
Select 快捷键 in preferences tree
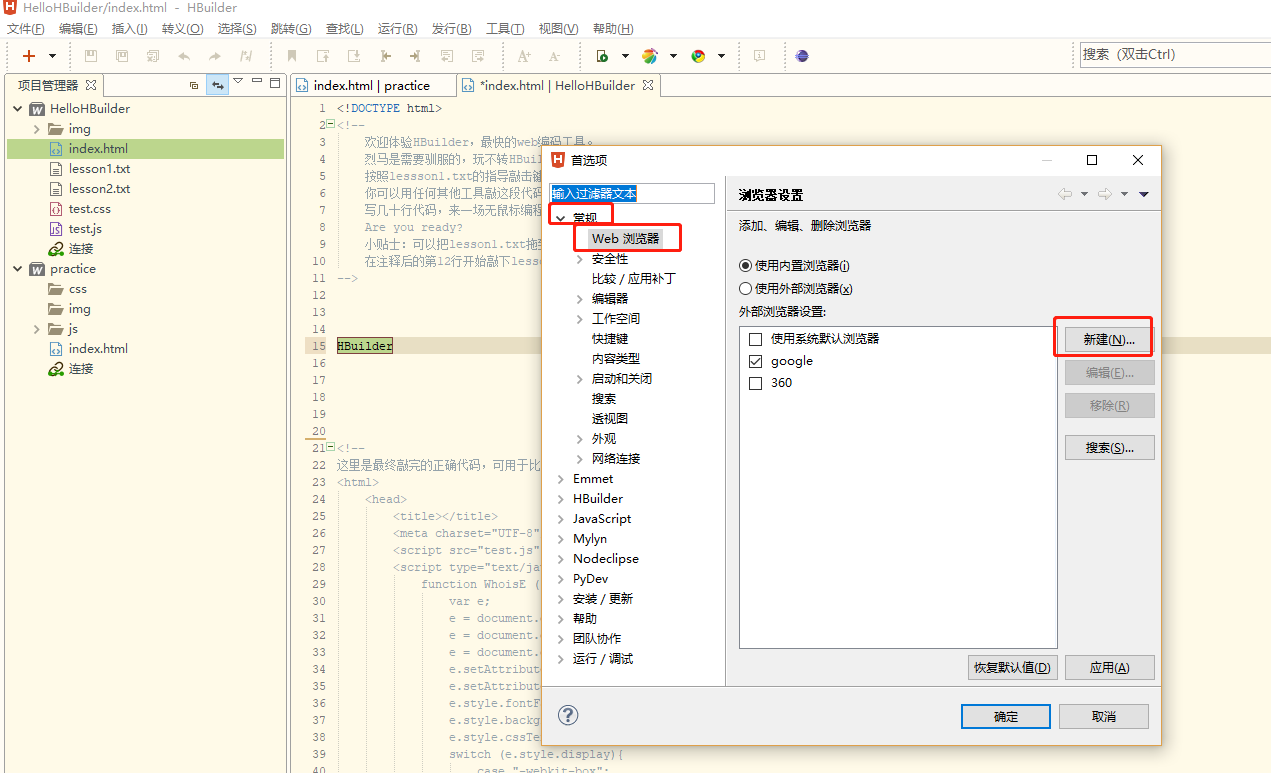(x=610, y=338)
